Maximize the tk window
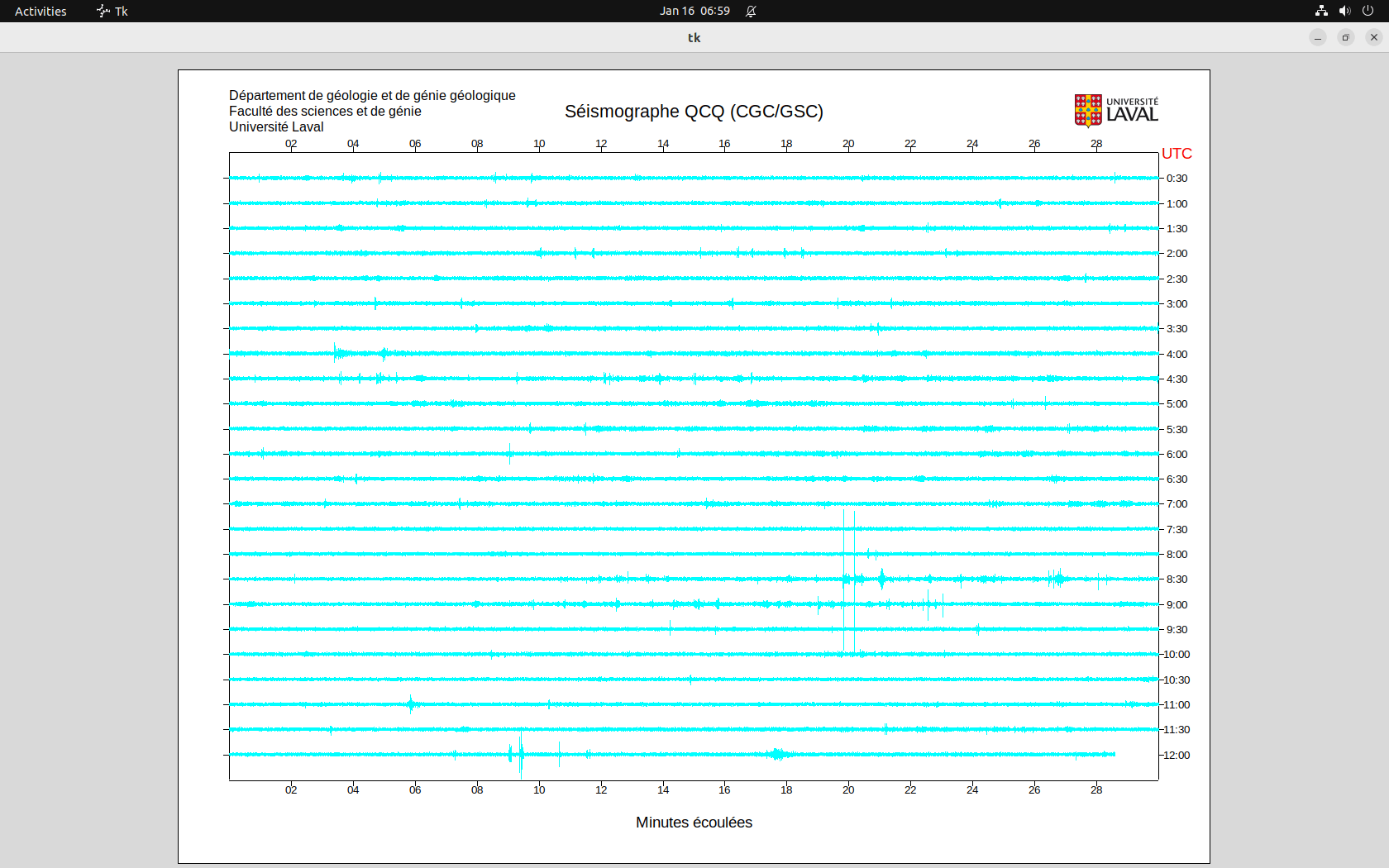Viewport: 1389px width, 868px height. click(x=1346, y=37)
